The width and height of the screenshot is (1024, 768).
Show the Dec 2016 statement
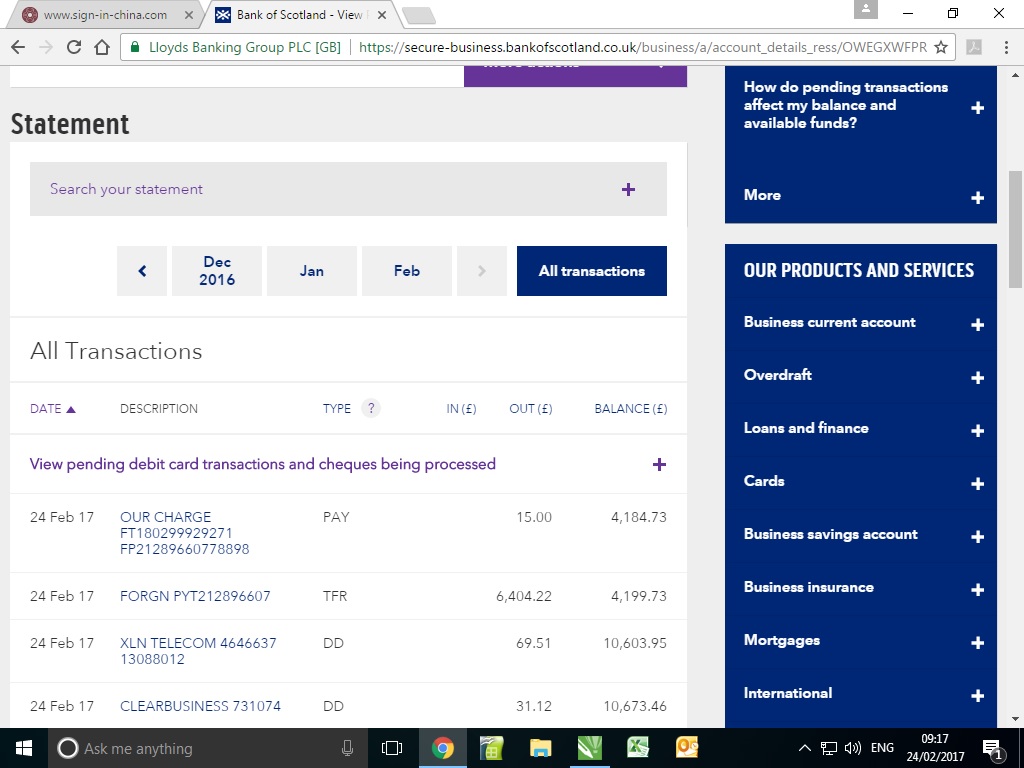(x=217, y=271)
